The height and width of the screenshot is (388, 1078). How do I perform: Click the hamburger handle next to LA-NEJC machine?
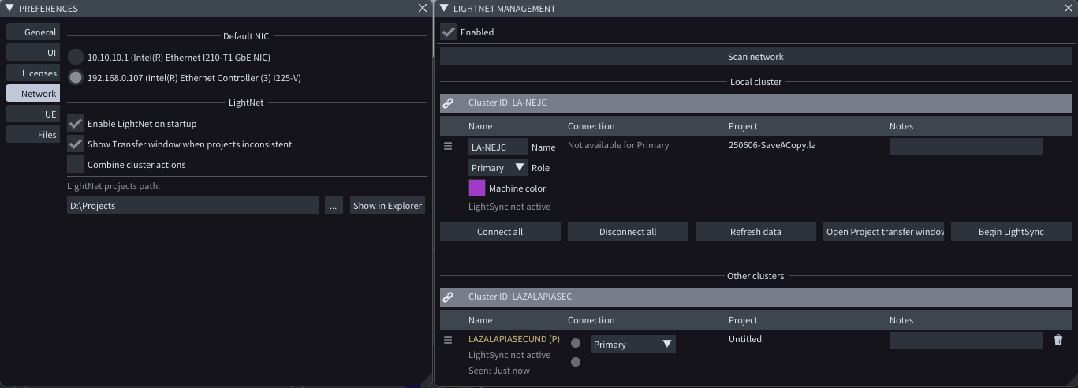(448, 146)
